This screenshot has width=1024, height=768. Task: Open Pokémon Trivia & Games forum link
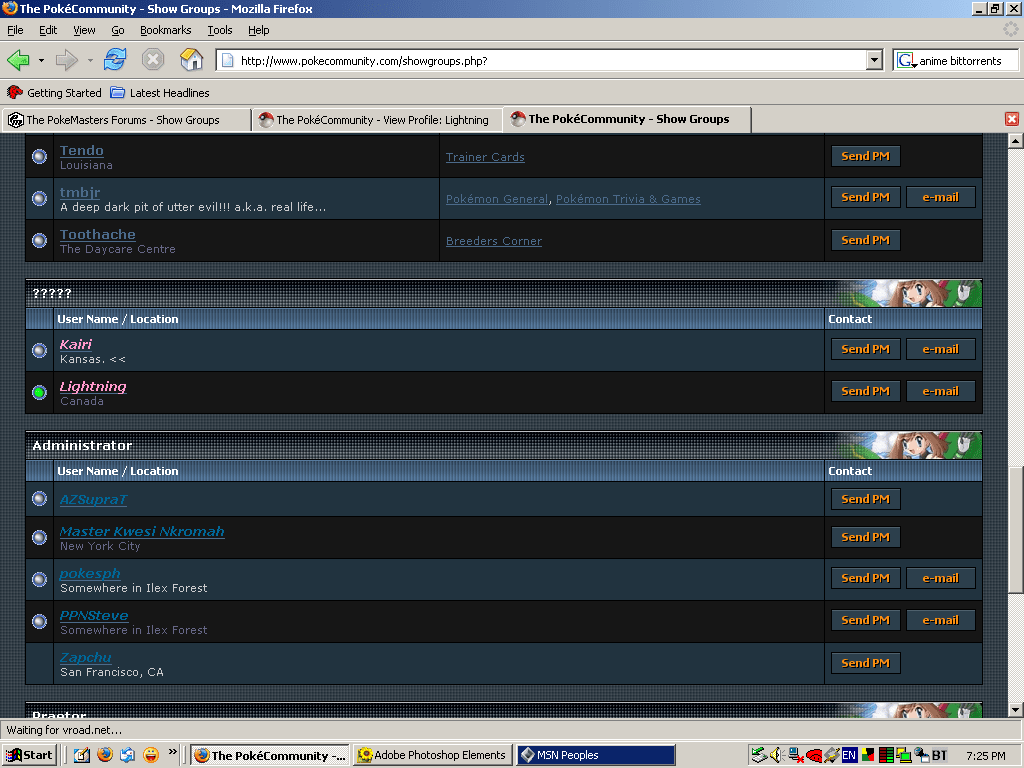pos(628,199)
